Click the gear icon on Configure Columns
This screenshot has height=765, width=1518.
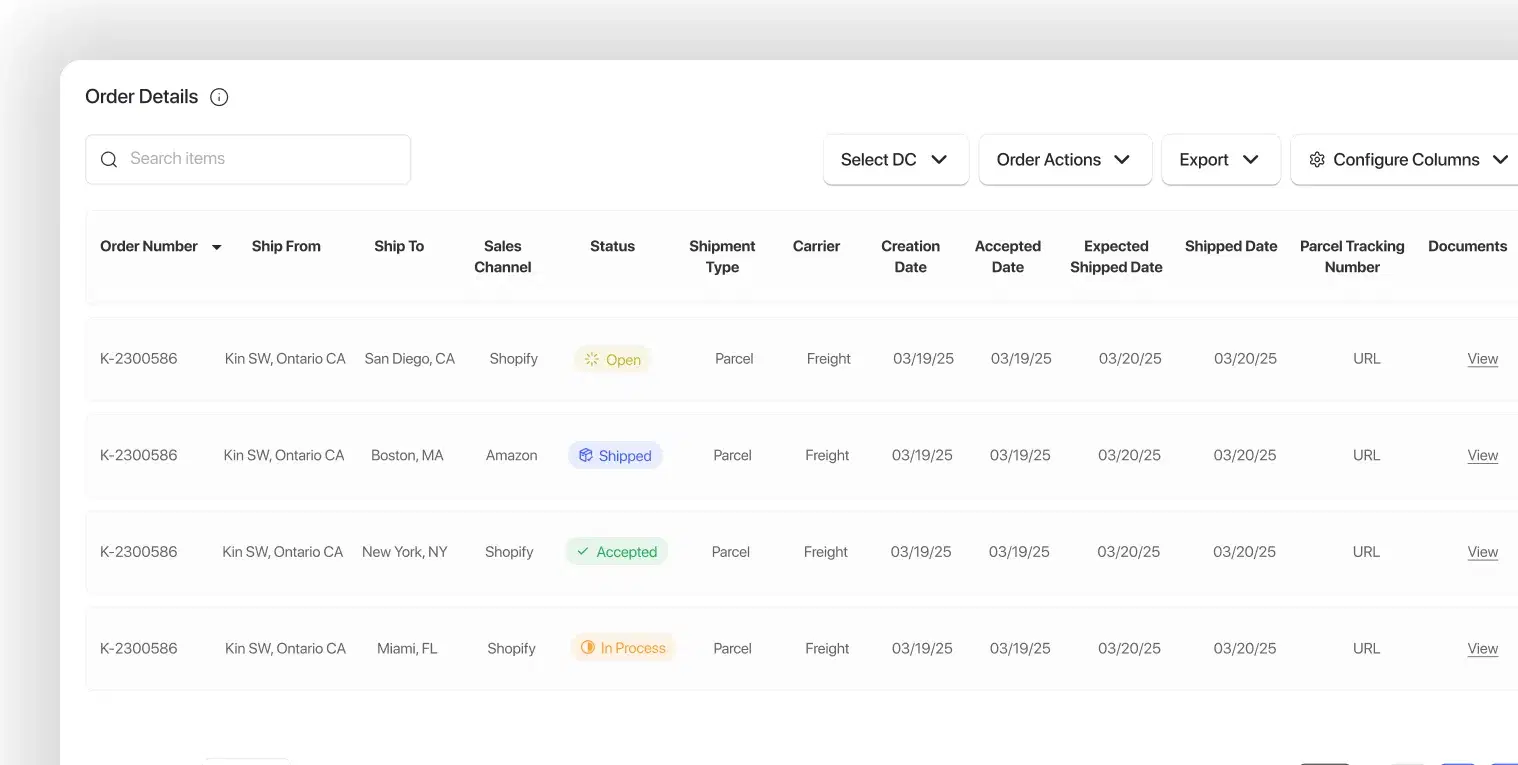[1317, 159]
